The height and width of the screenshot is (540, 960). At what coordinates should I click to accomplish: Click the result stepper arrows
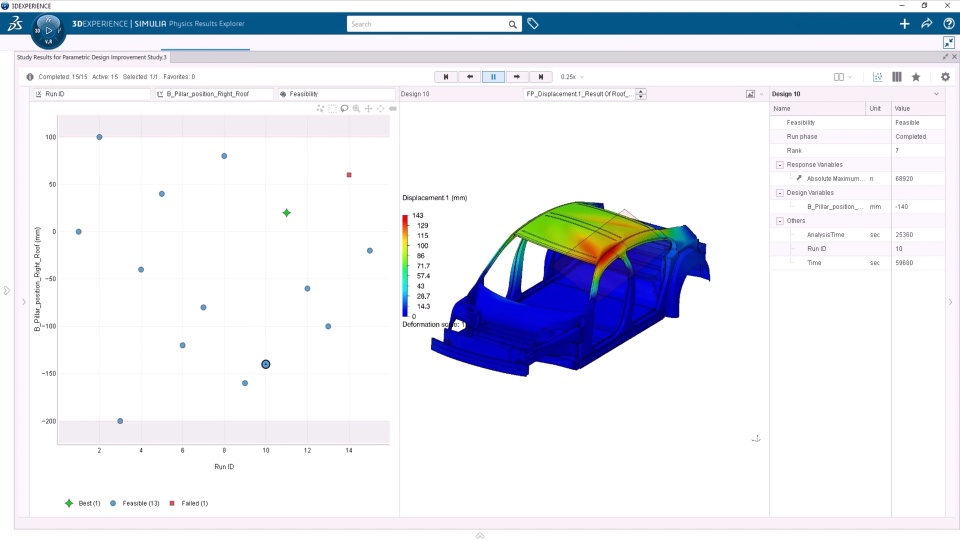[x=641, y=94]
